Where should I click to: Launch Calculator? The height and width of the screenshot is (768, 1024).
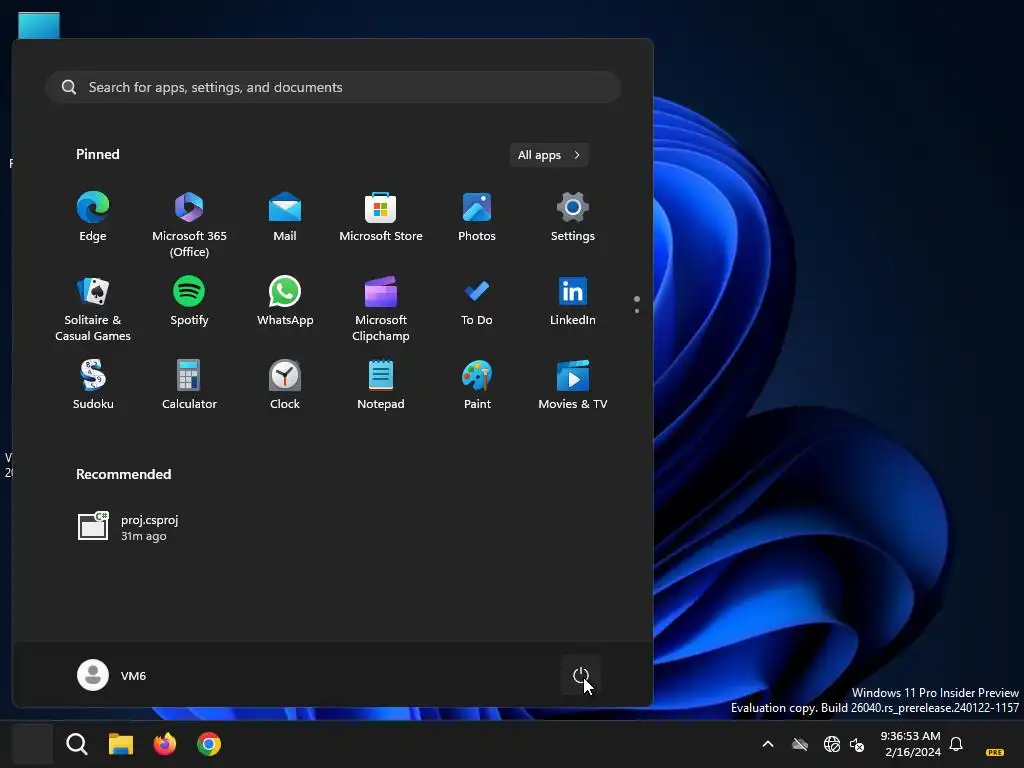pyautogui.click(x=189, y=385)
